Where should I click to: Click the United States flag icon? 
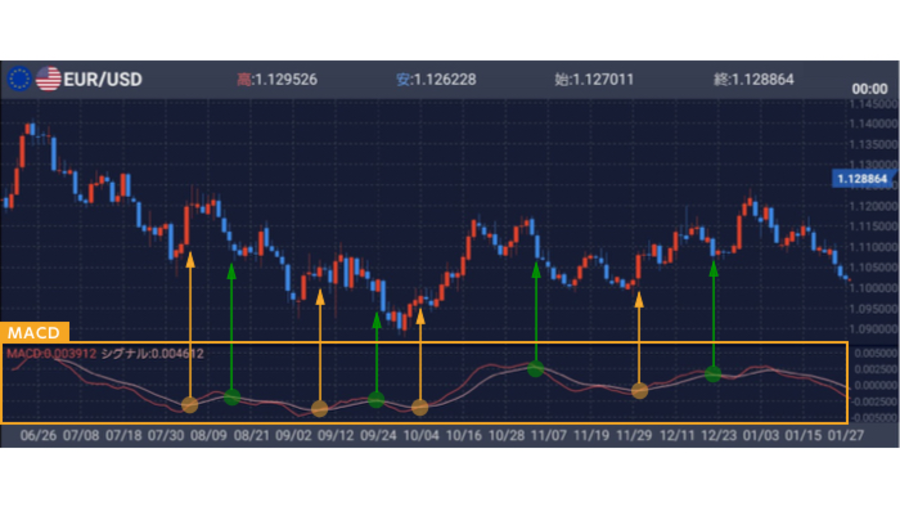47,79
